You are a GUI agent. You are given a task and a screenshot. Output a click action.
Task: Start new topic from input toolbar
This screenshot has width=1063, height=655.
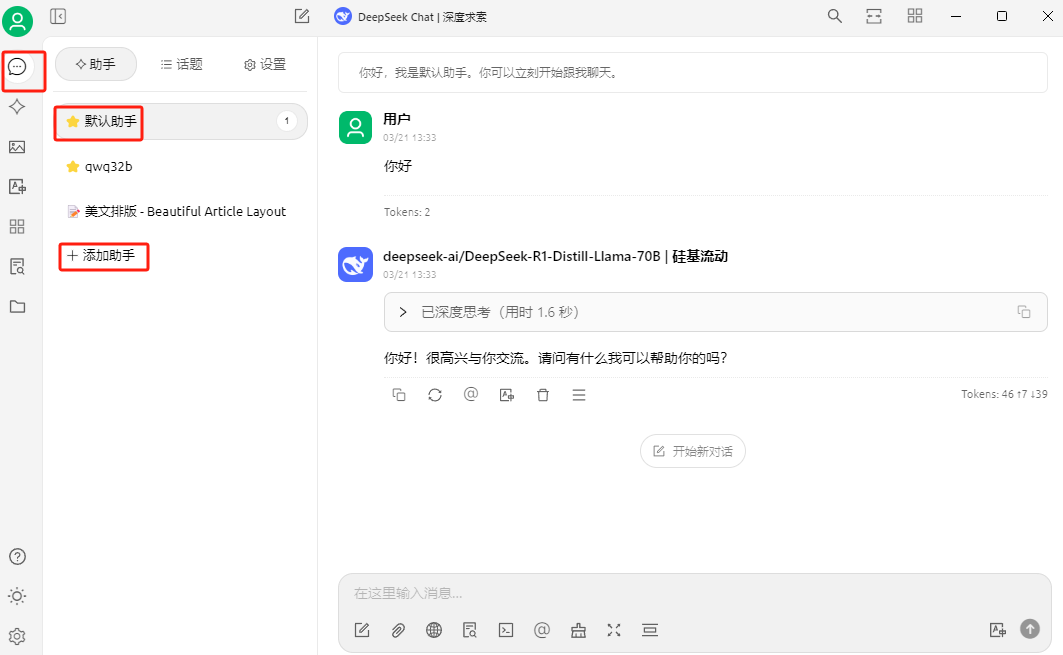(362, 630)
